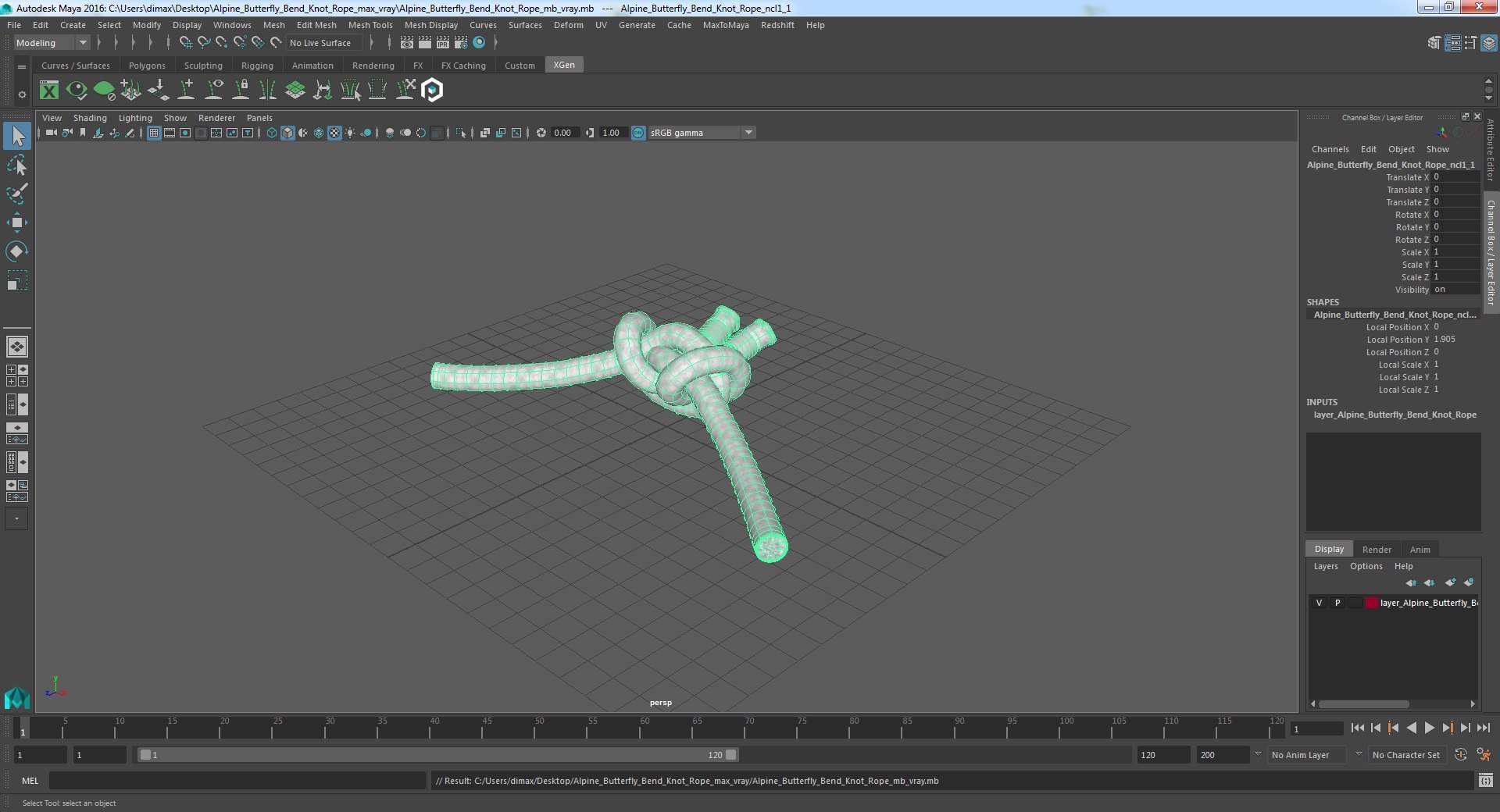Click move layer up icon
Viewport: 1500px width, 812px height.
click(x=1411, y=582)
